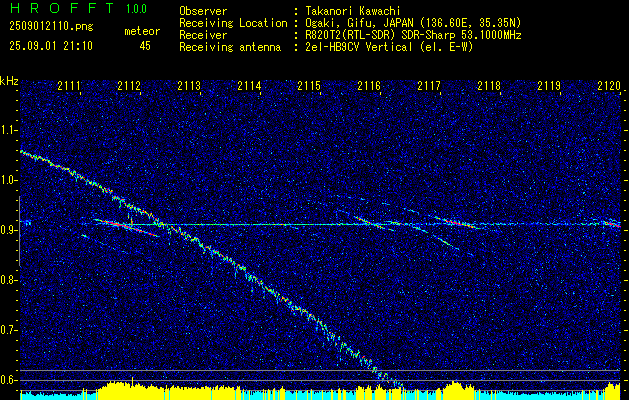Viewport: 629px width, 400px height.
Task: Click the 0.8 kHz axis label
Action: [9, 280]
